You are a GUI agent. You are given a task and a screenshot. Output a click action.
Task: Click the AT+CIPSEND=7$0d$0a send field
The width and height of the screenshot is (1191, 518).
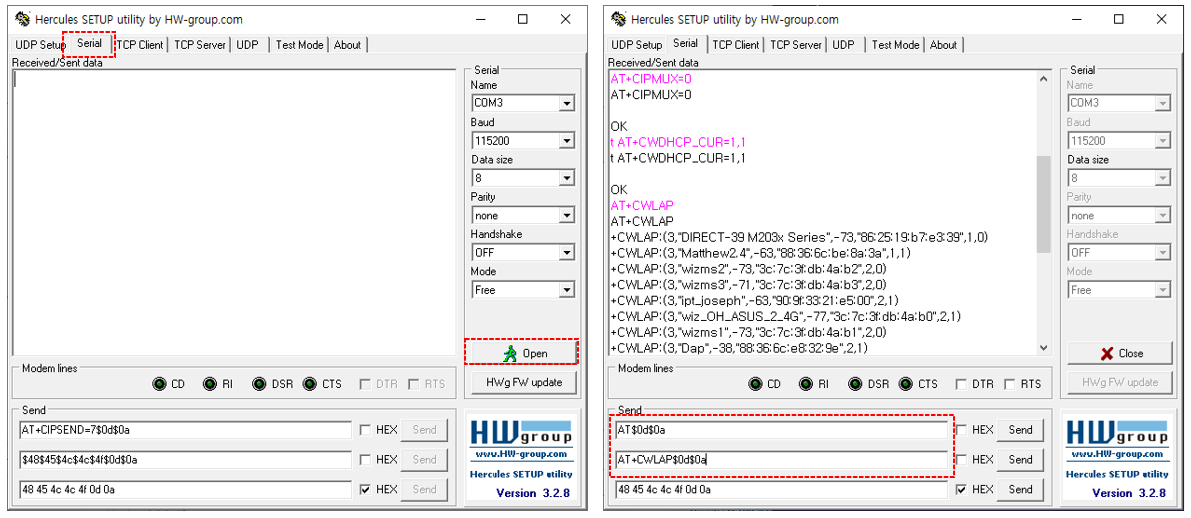[185, 430]
